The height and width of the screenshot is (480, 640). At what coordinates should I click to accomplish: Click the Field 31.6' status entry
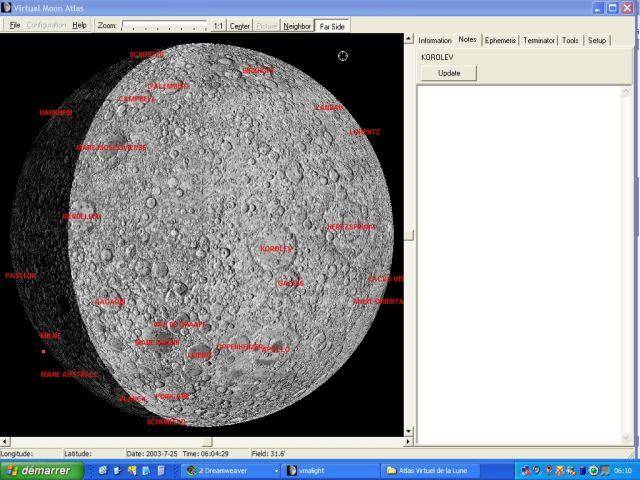coord(268,453)
